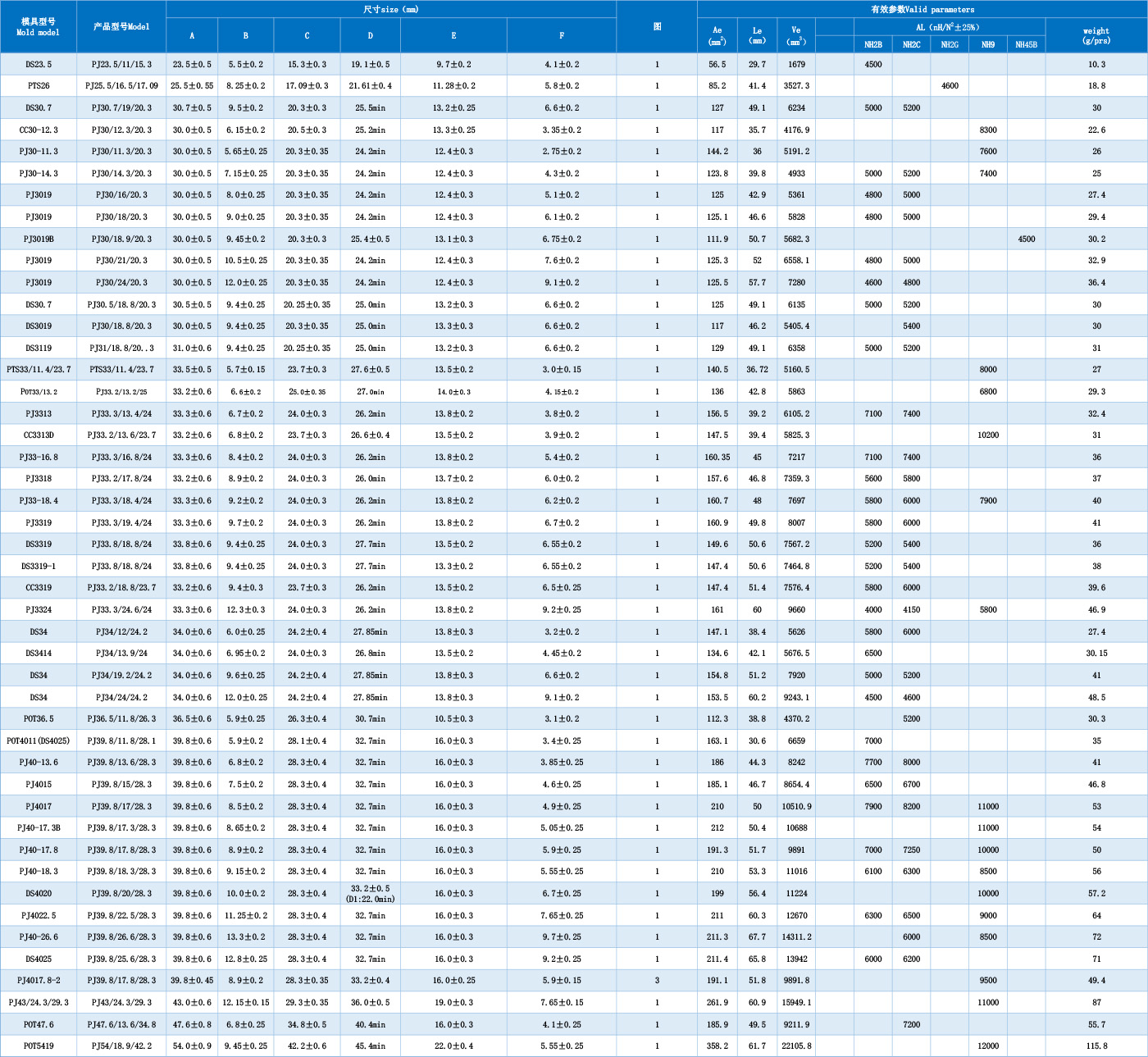Select the Ve value 22105.8
Image resolution: width=1148 pixels, height=1057 pixels.
point(796,1046)
